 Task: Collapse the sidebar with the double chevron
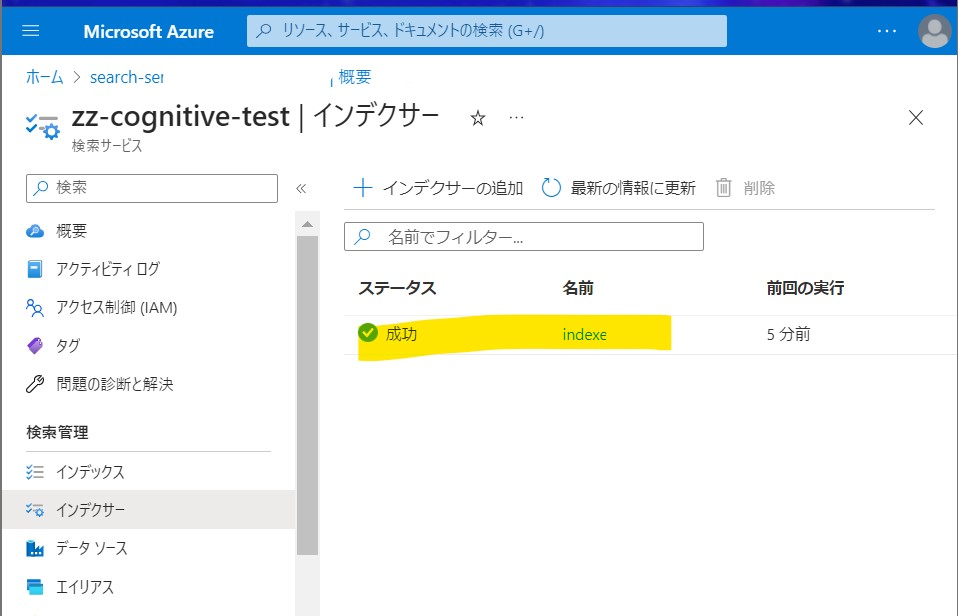(x=301, y=188)
